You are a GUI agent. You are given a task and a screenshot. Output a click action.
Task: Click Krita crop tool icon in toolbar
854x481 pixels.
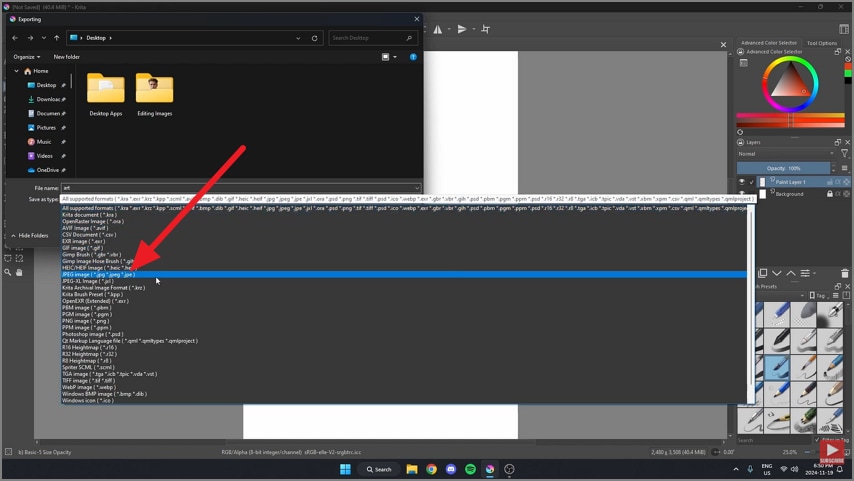[x=486, y=29]
